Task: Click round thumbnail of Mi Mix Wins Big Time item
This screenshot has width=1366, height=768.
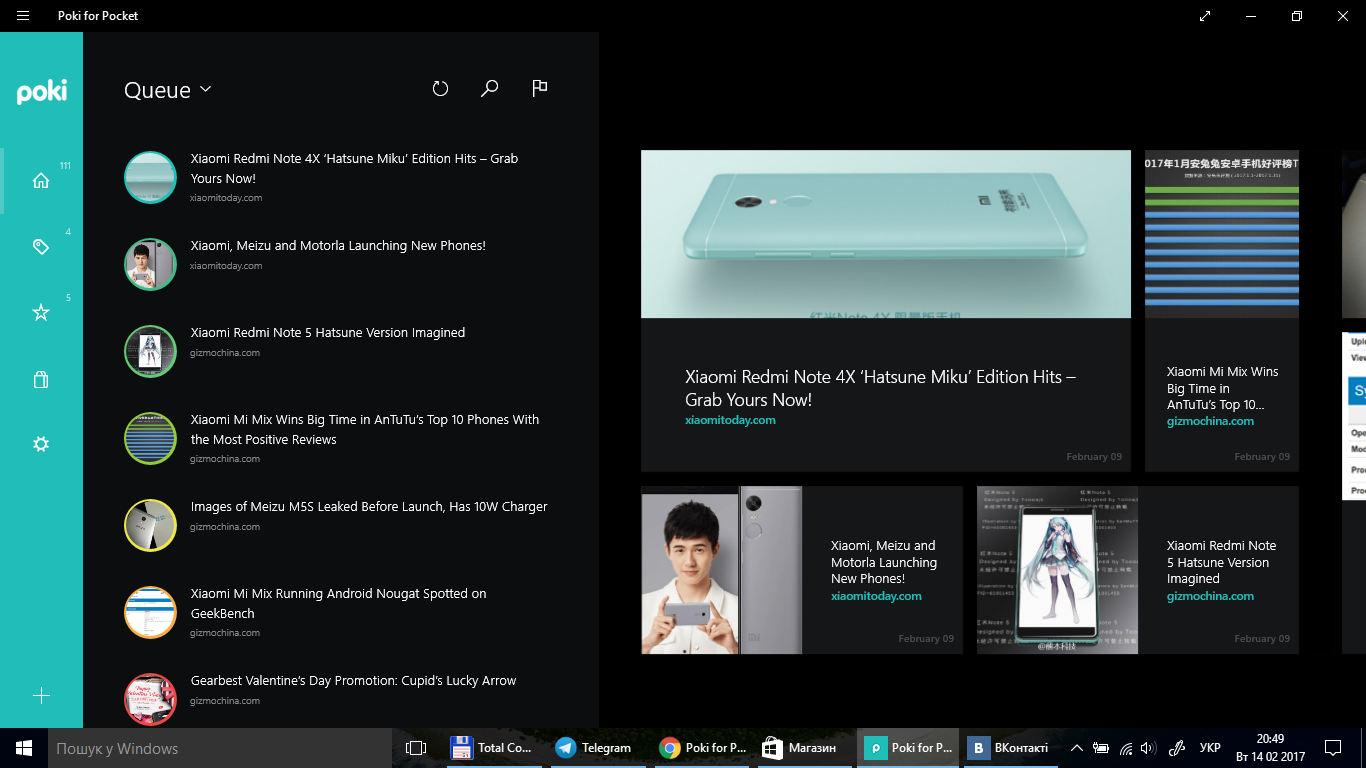Action: [150, 438]
